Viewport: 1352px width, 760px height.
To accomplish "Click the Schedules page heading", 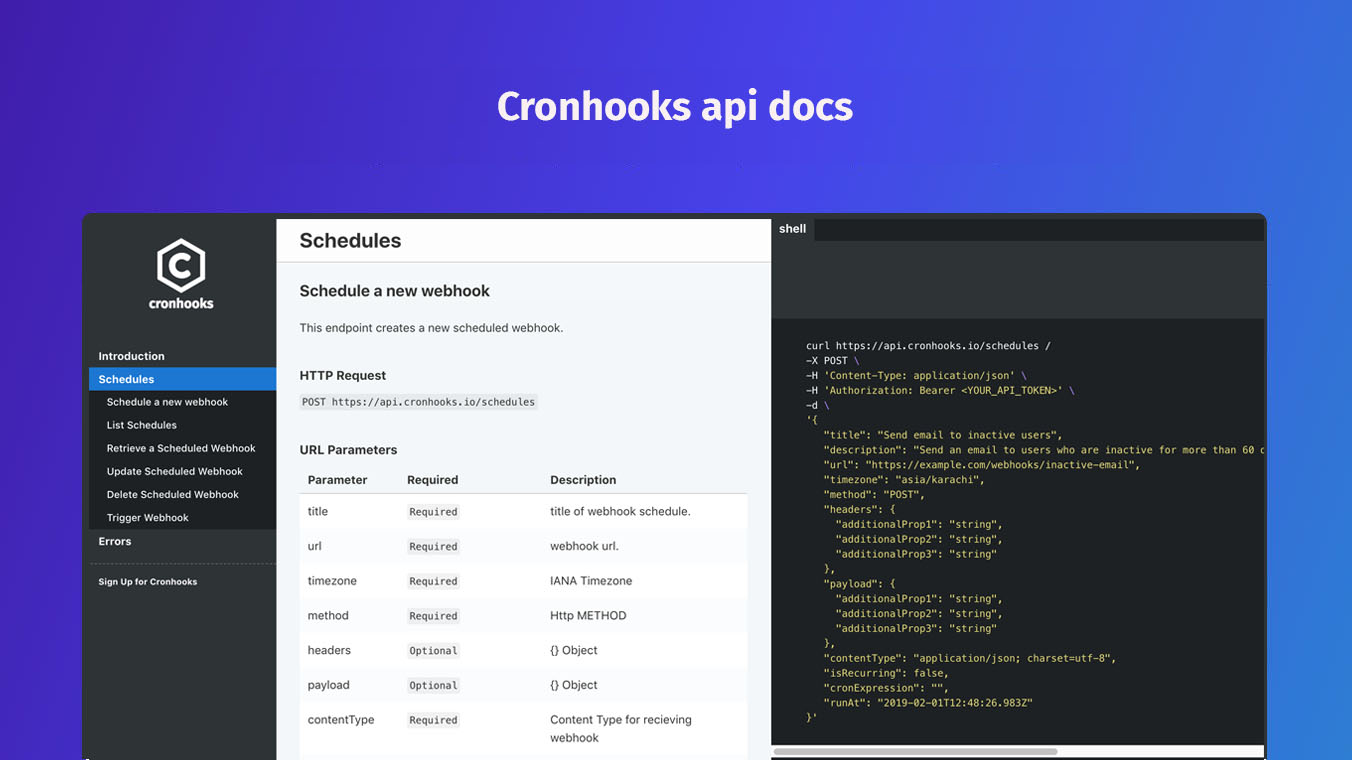I will pos(350,241).
